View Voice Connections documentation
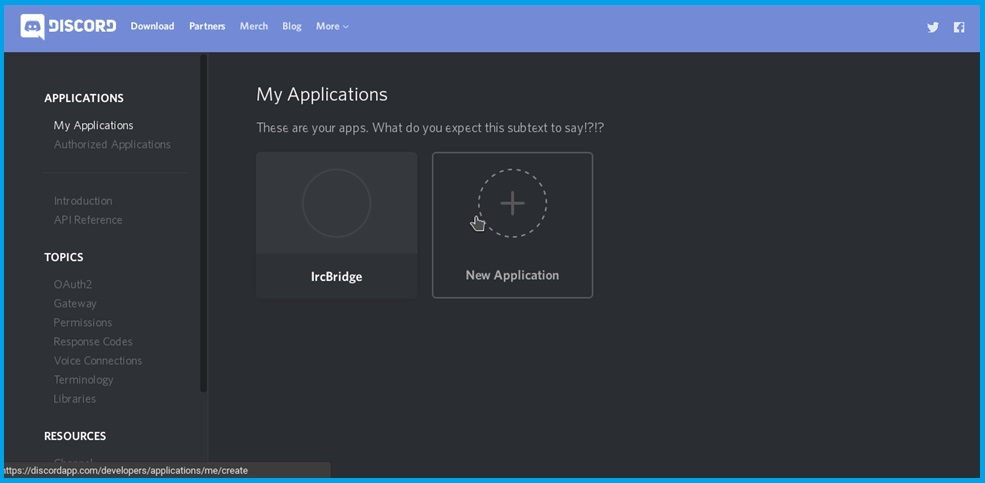 pyautogui.click(x=98, y=360)
